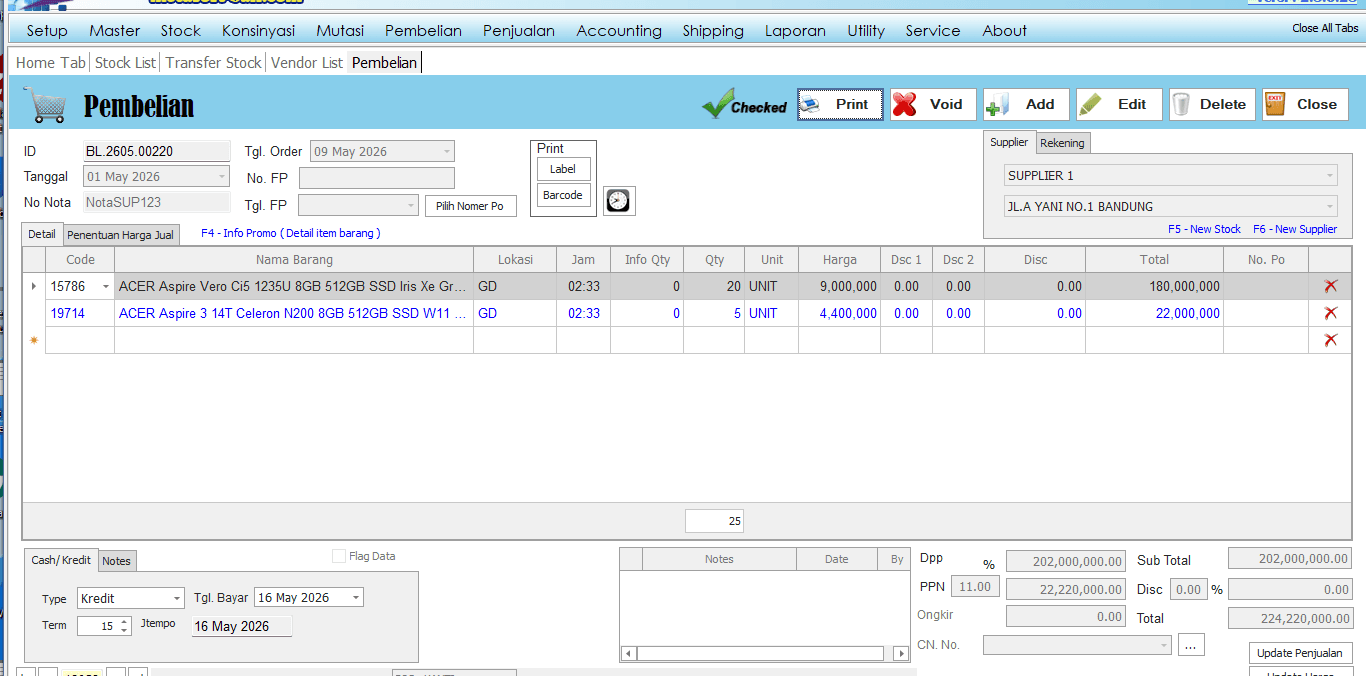Close the Pembelian form
This screenshot has width=1366, height=676.
pyautogui.click(x=1305, y=104)
